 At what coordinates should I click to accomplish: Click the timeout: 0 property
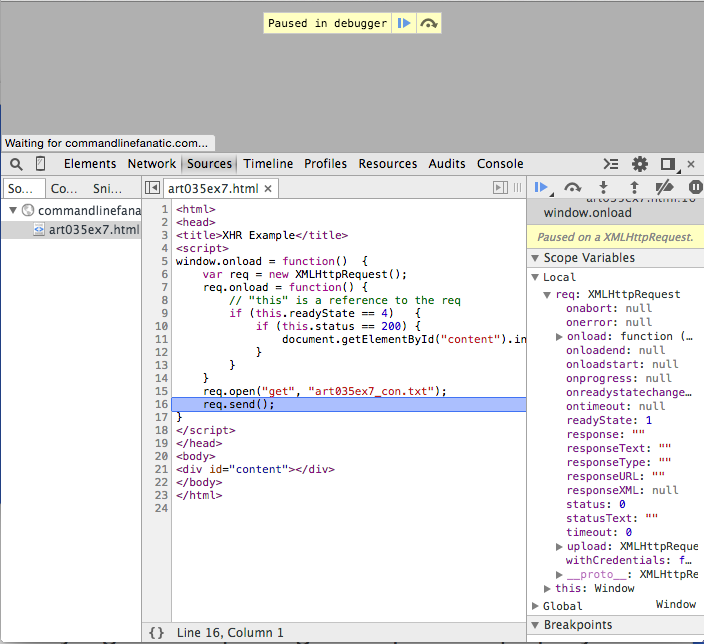599,532
